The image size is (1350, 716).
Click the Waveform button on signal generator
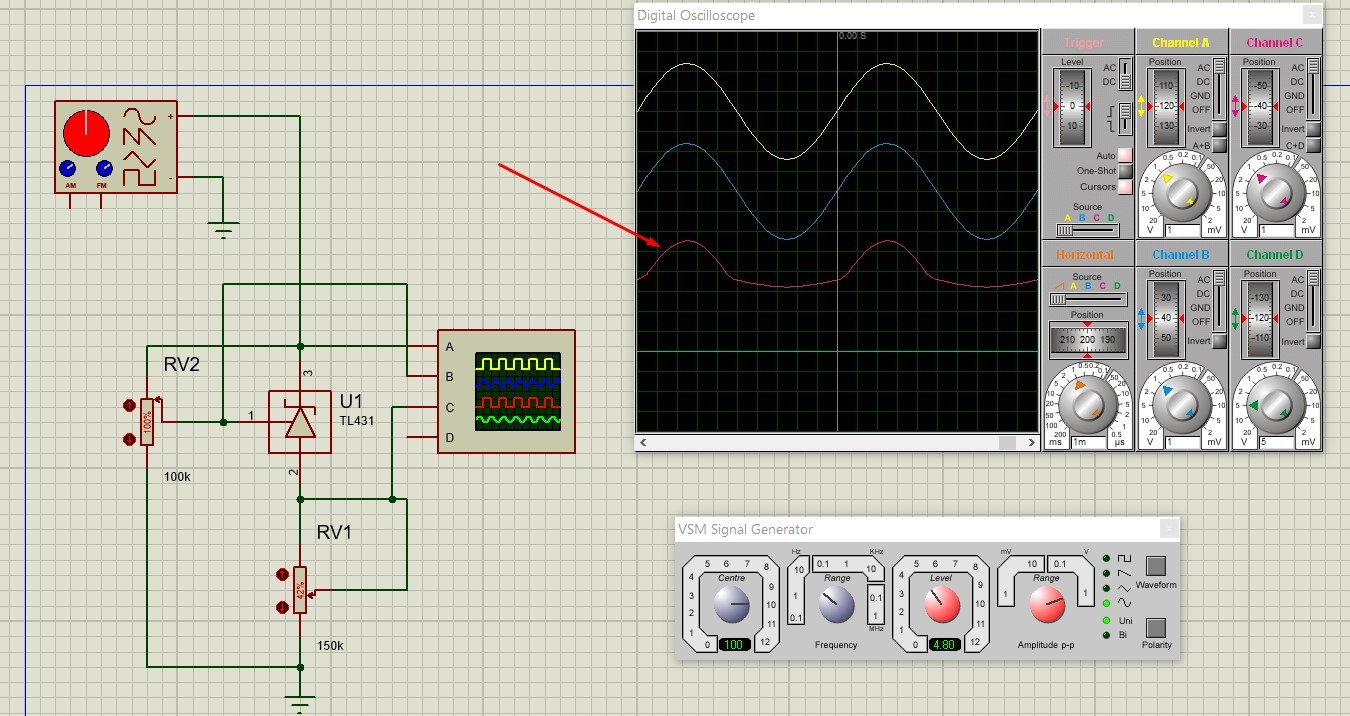click(x=1156, y=567)
